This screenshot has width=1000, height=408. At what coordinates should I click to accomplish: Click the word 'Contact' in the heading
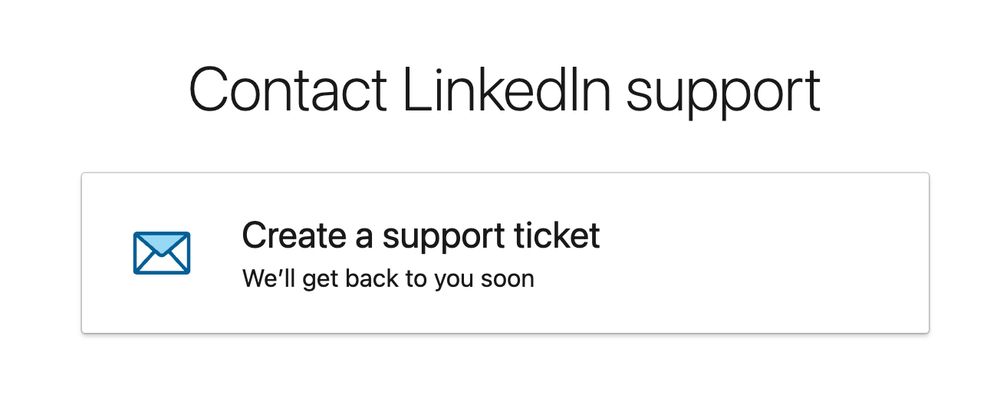(288, 90)
